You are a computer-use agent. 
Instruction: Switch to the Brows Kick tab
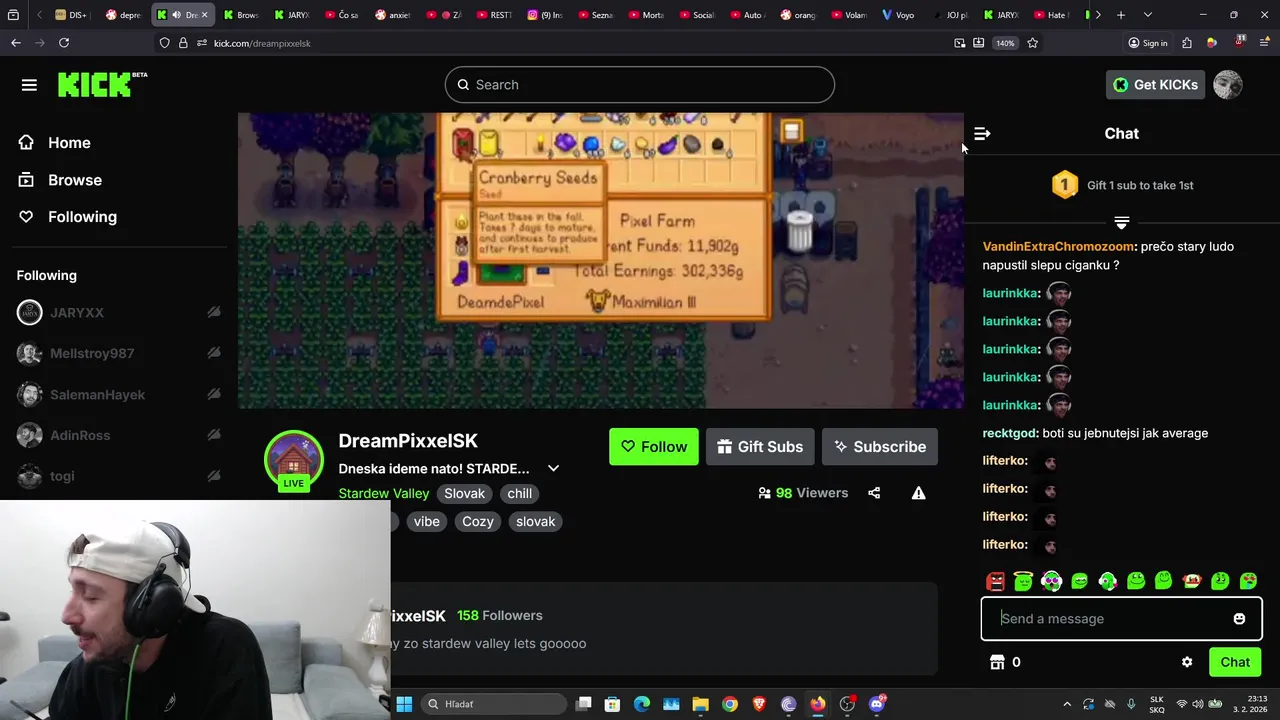[241, 15]
